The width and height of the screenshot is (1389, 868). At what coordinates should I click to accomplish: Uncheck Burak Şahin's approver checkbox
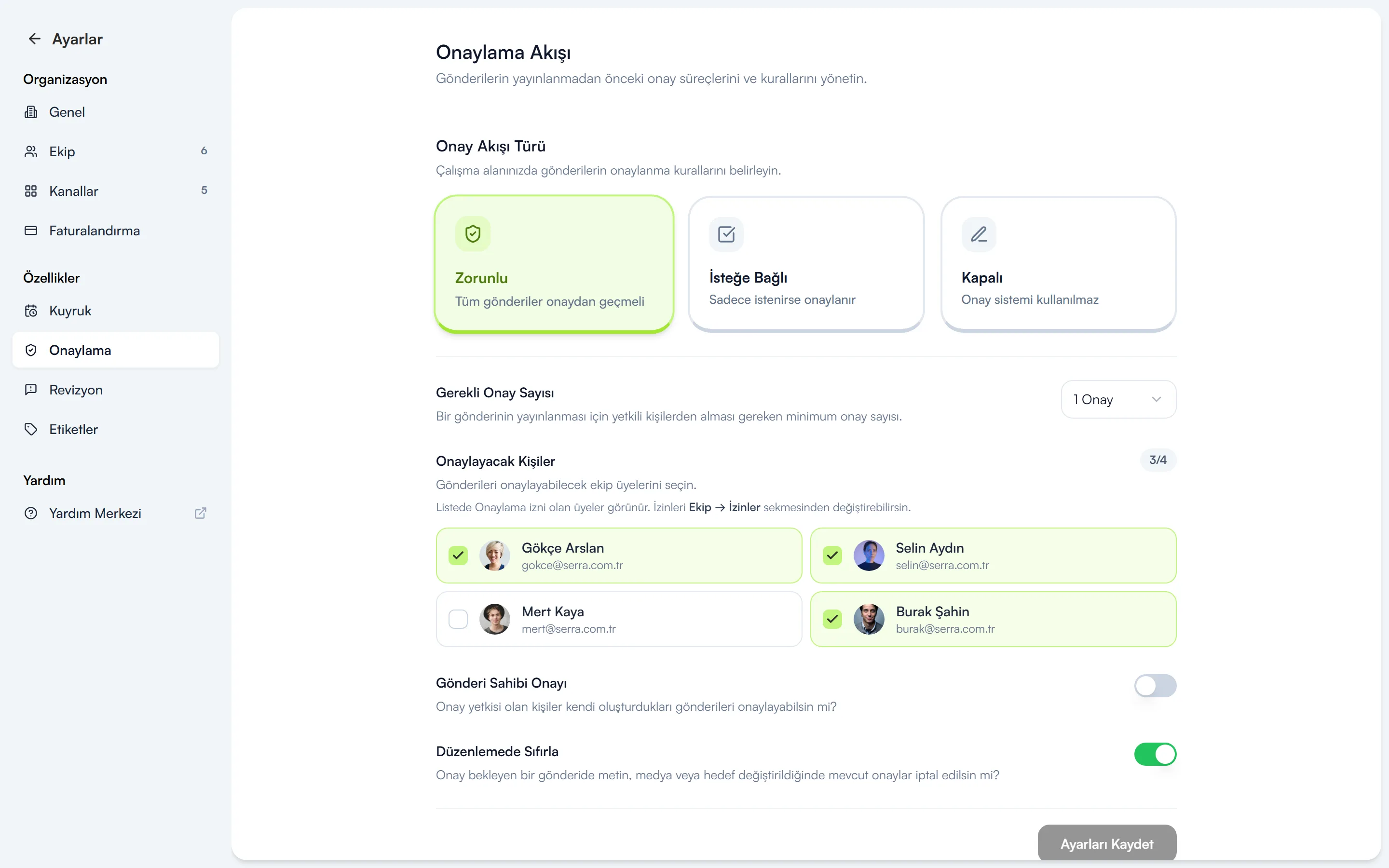tap(832, 619)
